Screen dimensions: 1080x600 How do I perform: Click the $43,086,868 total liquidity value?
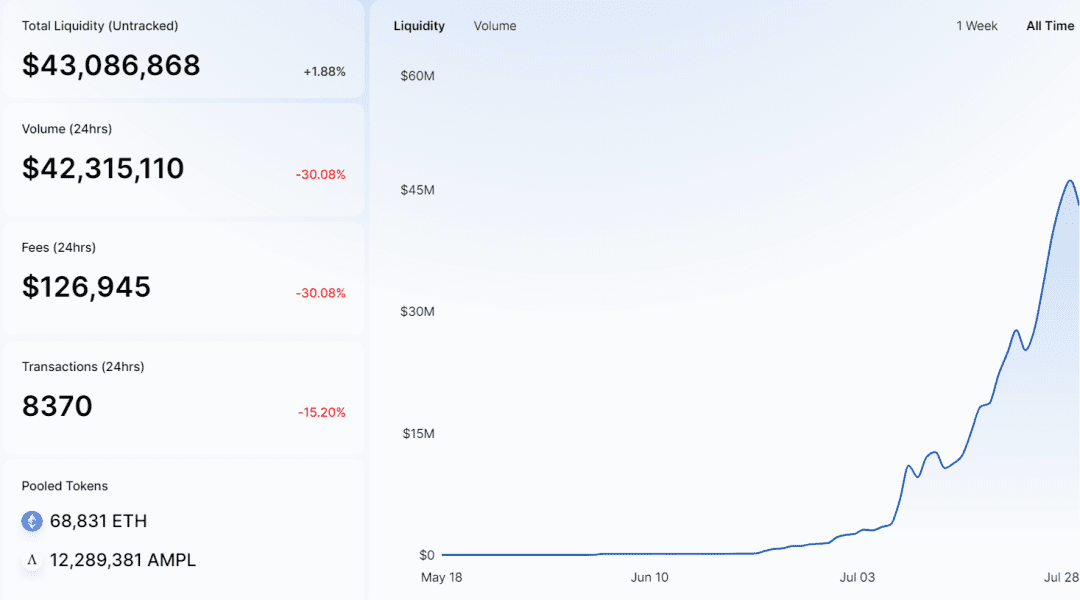coord(111,65)
